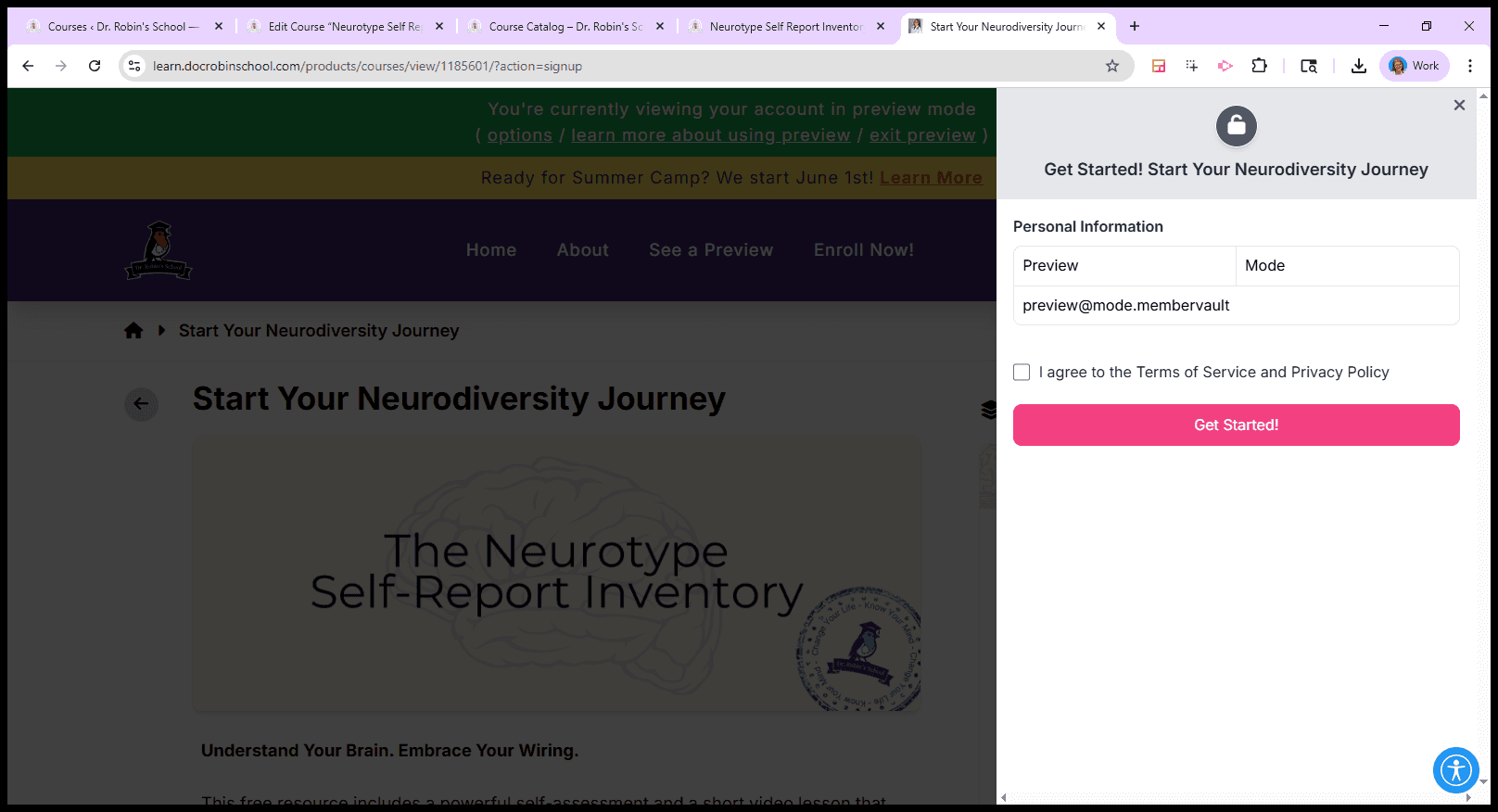Click the grid-plus extension icon in toolbar
The height and width of the screenshot is (812, 1498).
[1192, 66]
